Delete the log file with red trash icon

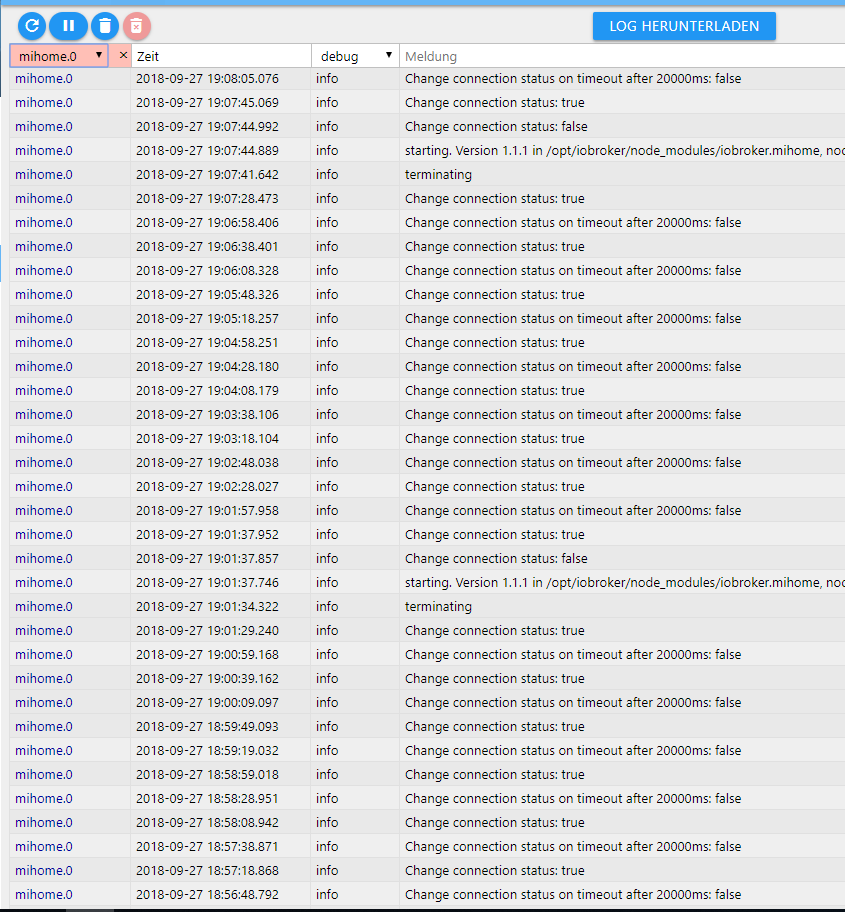137,26
